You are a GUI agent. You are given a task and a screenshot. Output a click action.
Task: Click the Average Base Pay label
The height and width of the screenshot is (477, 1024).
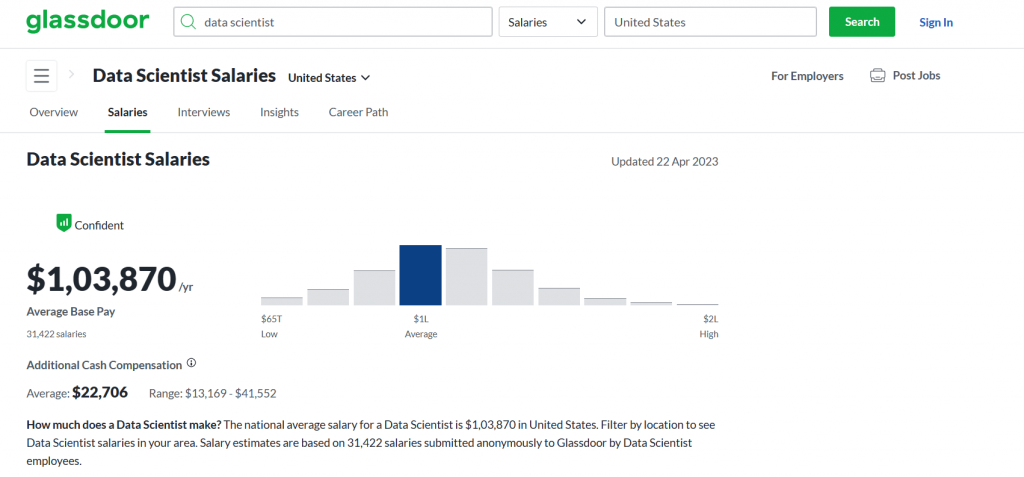pyautogui.click(x=71, y=312)
